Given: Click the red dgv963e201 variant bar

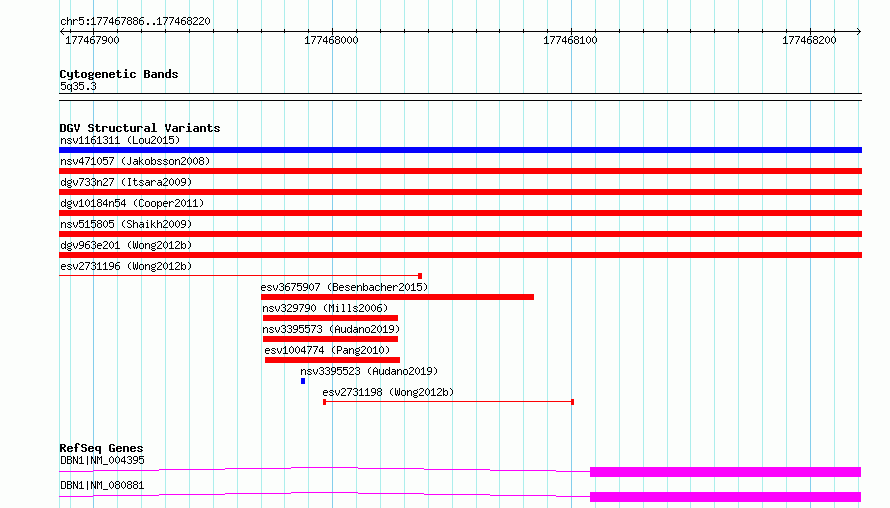Looking at the screenshot, I should (460, 255).
